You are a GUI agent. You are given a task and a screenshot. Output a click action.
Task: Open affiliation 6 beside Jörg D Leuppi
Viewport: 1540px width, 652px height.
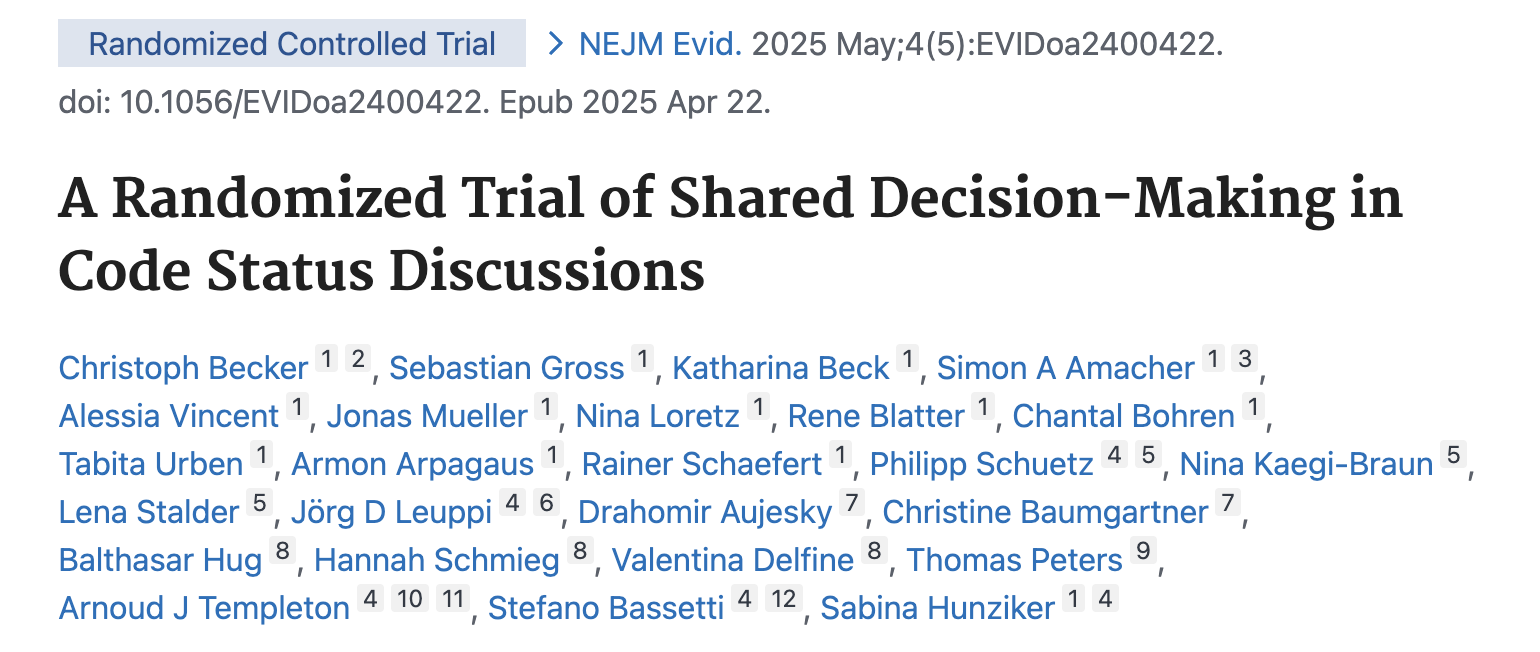[x=546, y=503]
